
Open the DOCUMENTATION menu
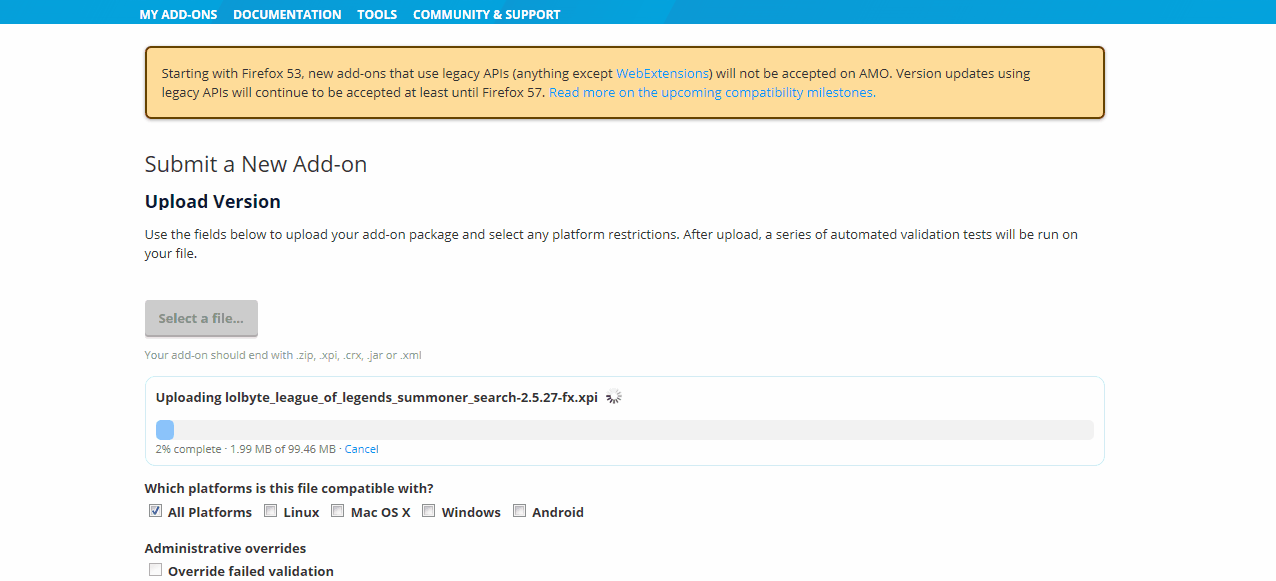(x=287, y=14)
